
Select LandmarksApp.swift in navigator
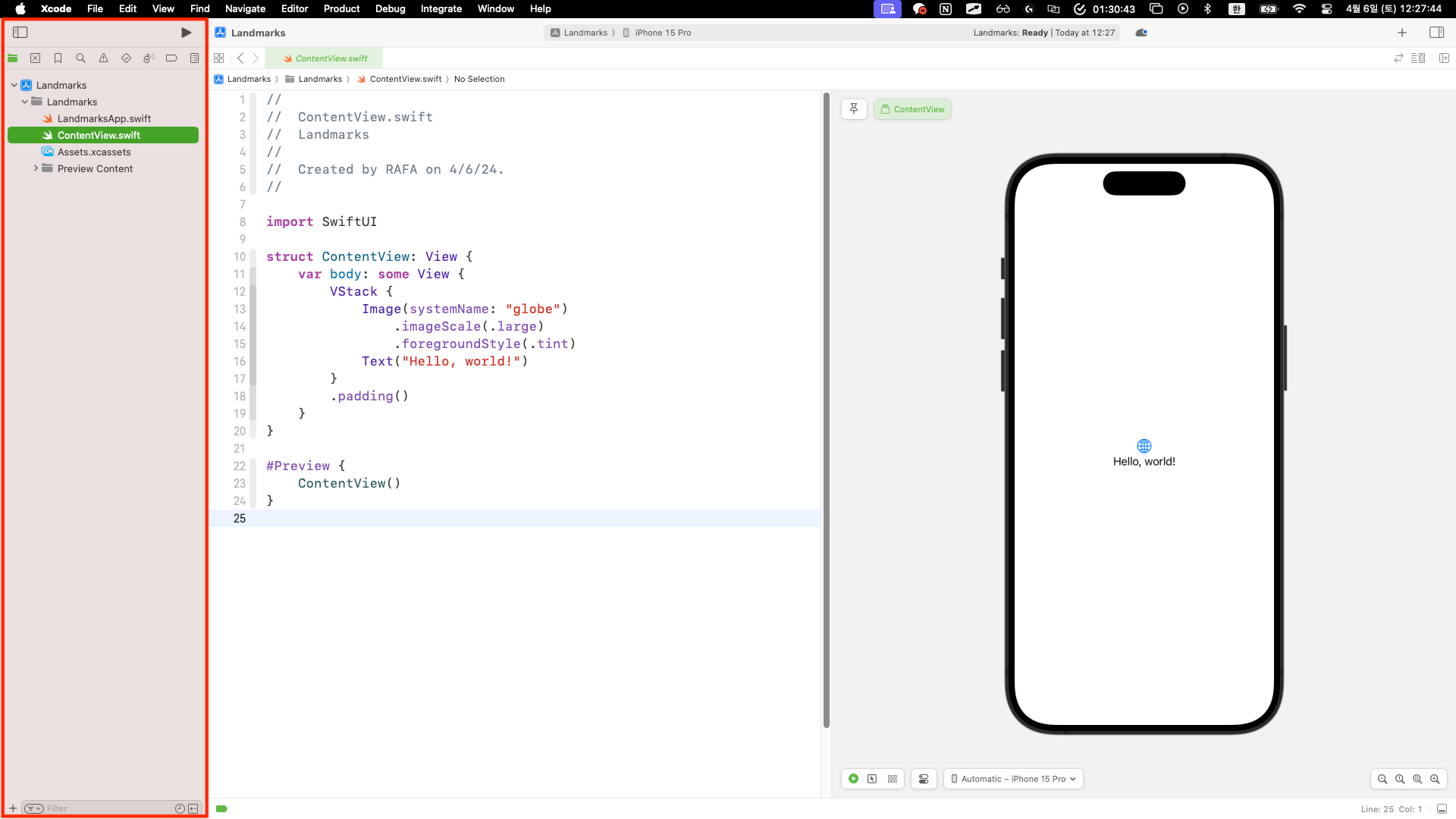[103, 118]
